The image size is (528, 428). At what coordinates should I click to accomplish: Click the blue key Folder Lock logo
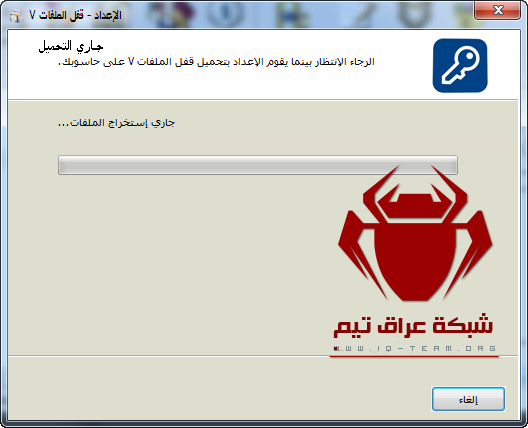pyautogui.click(x=460, y=66)
